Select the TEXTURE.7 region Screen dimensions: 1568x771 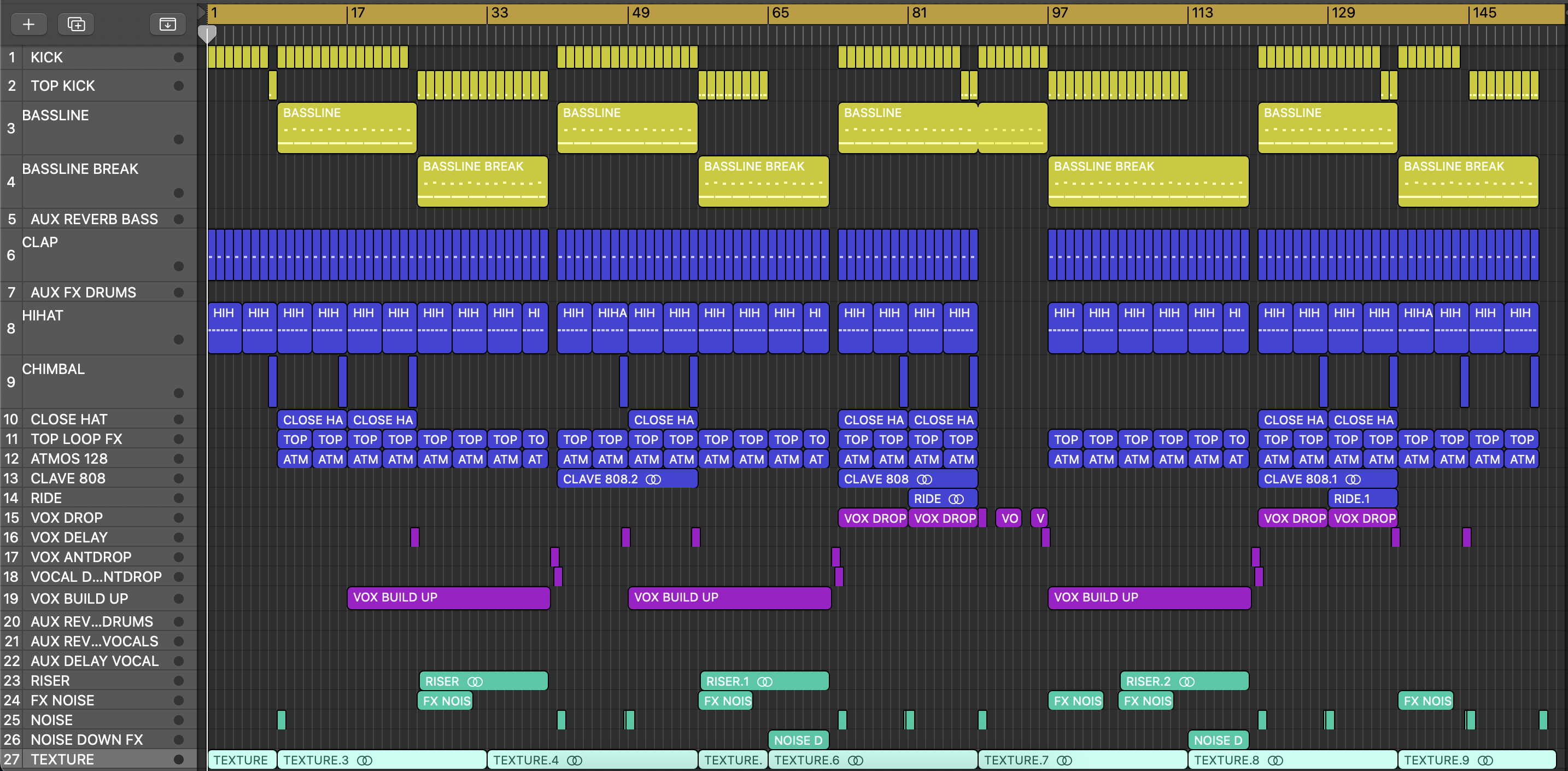coord(1083,760)
